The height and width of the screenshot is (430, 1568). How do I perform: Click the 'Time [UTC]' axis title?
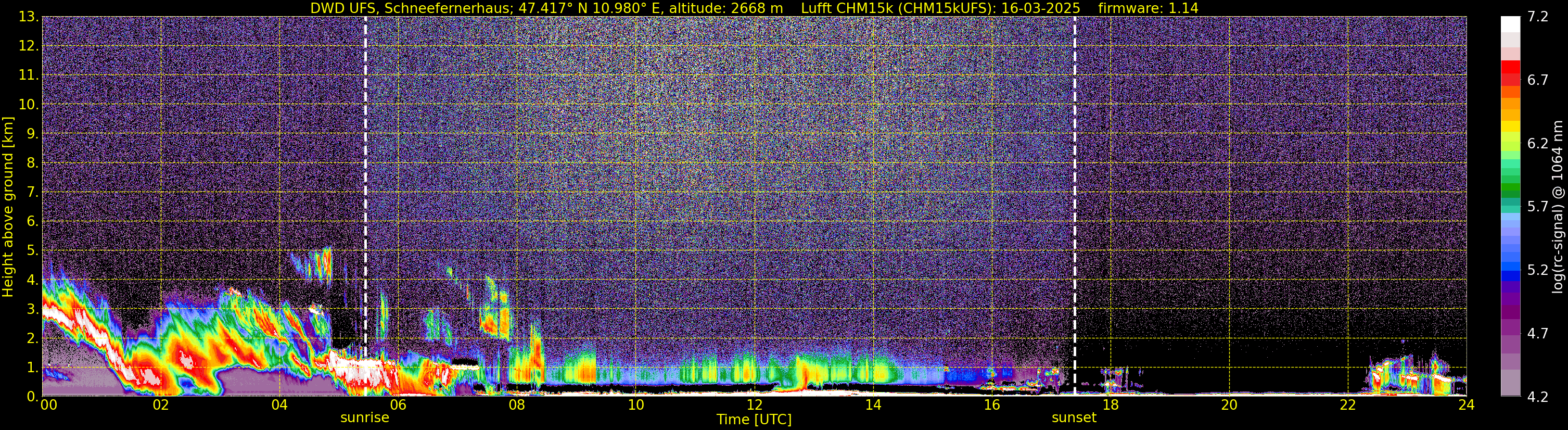click(x=754, y=420)
